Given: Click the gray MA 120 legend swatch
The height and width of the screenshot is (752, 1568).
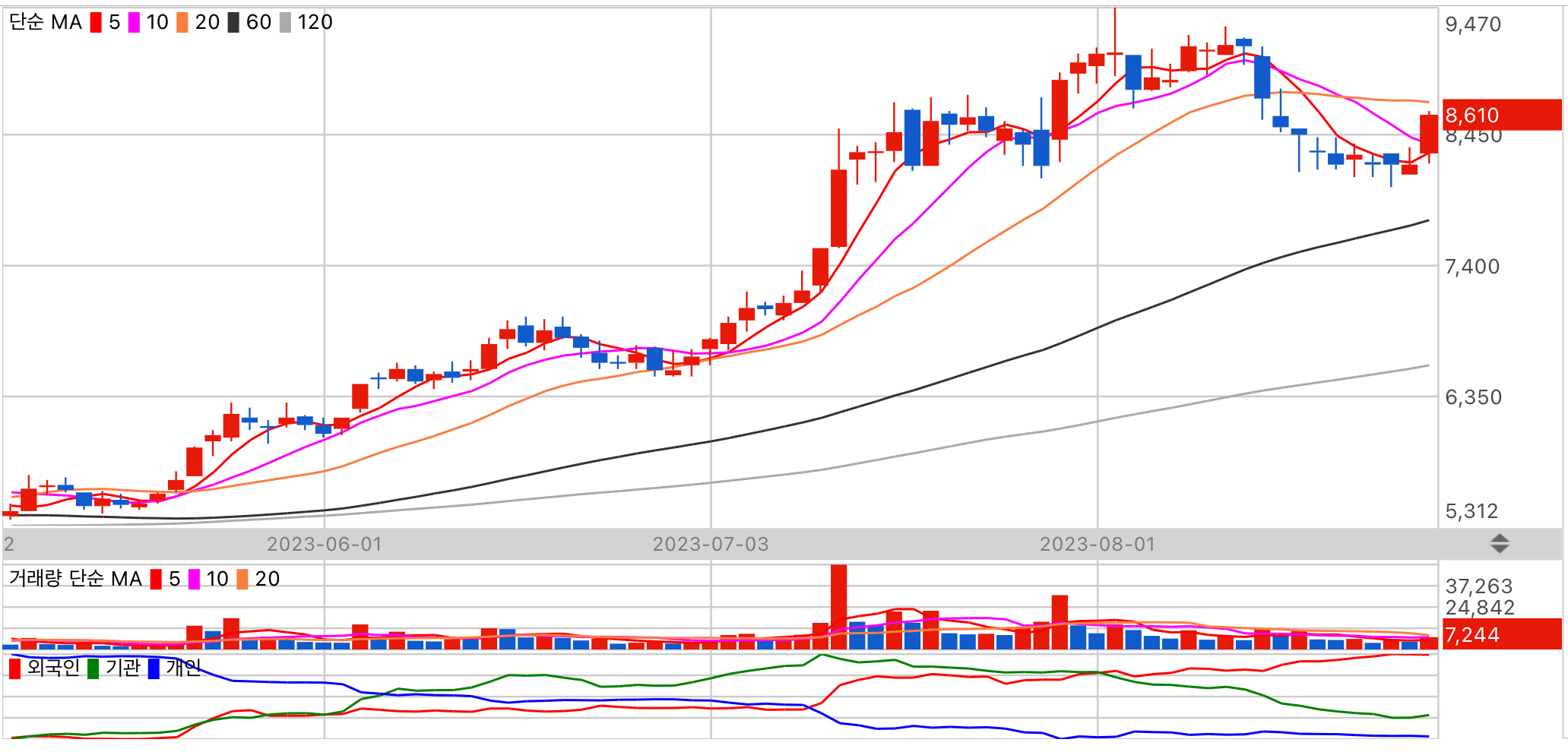Looking at the screenshot, I should 285,23.
